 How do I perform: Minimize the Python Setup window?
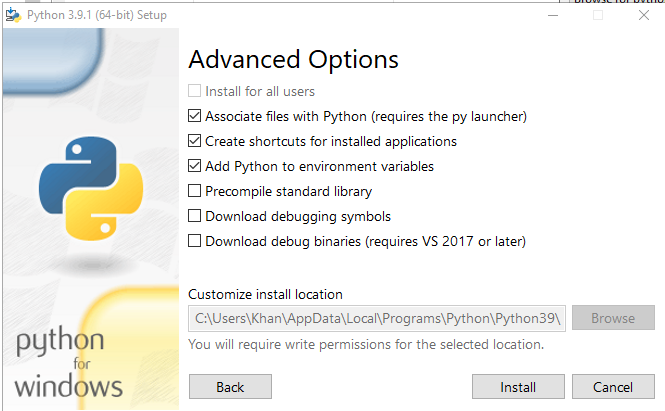click(553, 15)
